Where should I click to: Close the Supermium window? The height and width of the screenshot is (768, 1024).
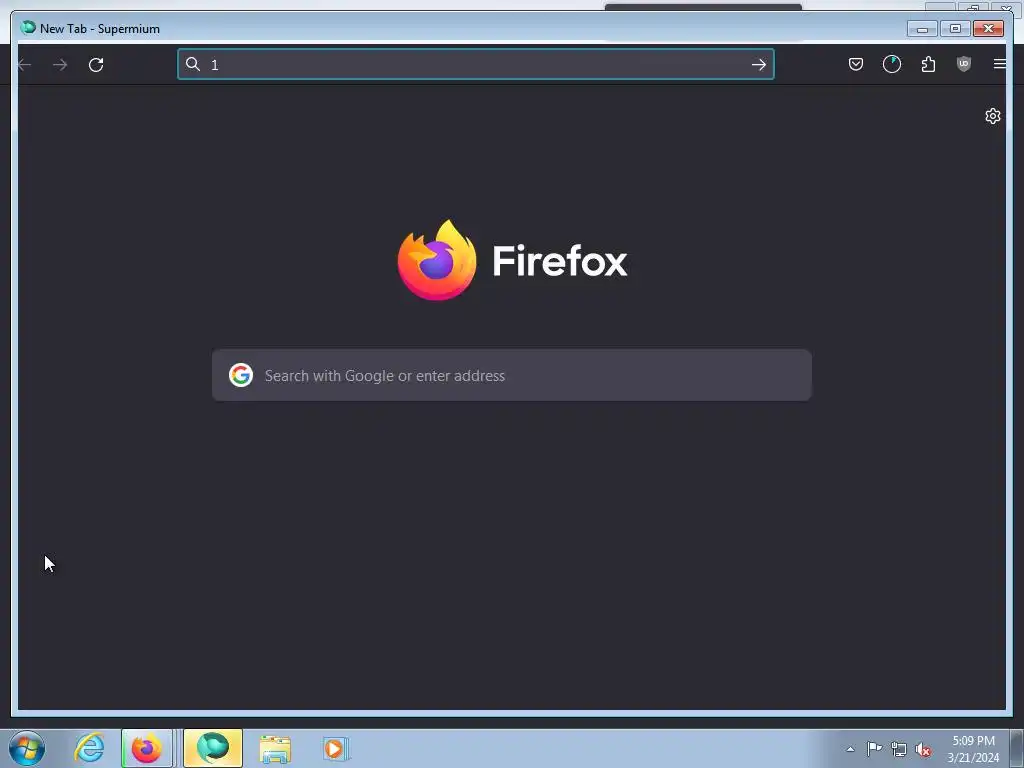(988, 29)
